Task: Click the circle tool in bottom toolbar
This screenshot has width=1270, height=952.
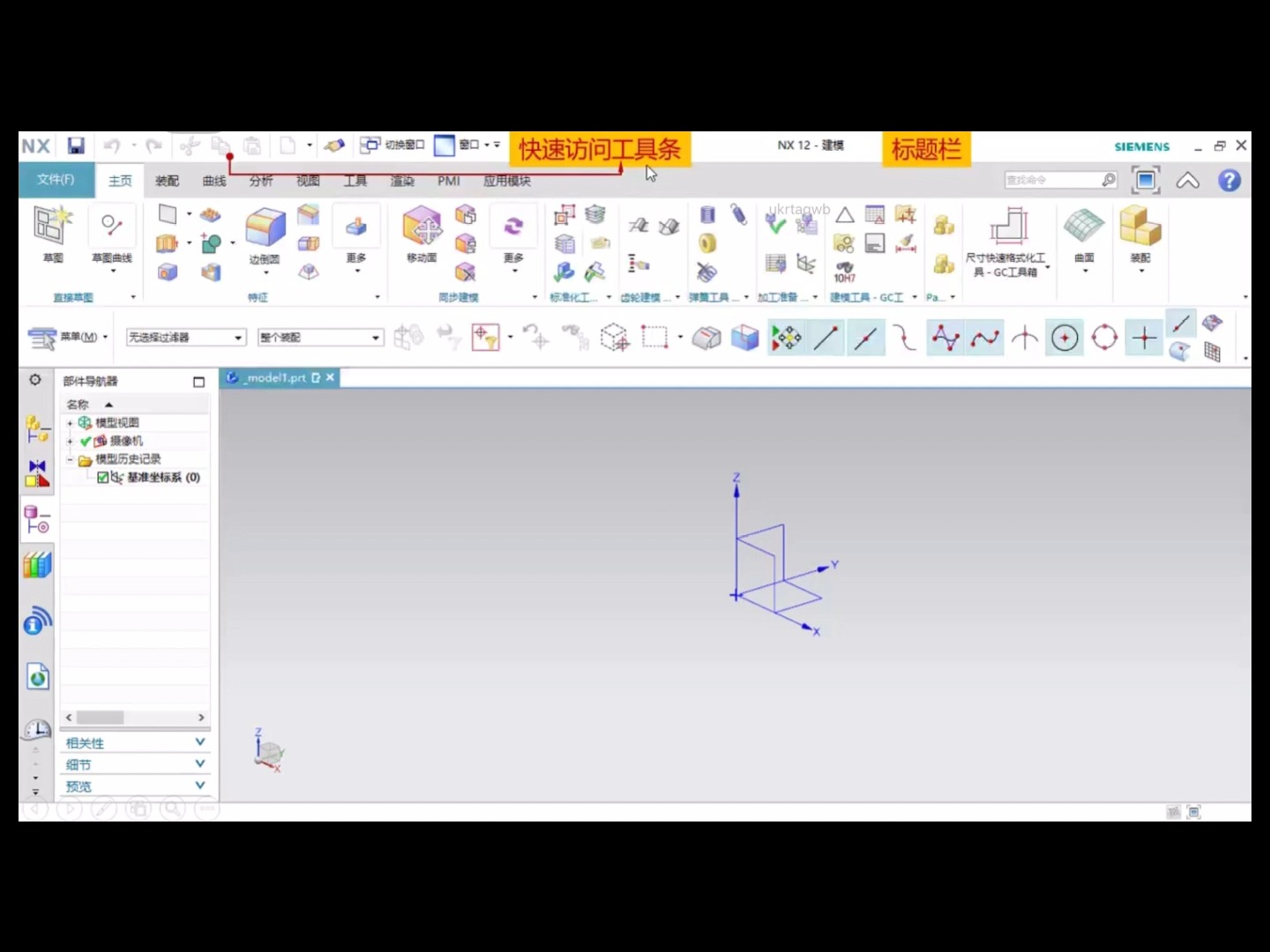Action: point(1065,338)
